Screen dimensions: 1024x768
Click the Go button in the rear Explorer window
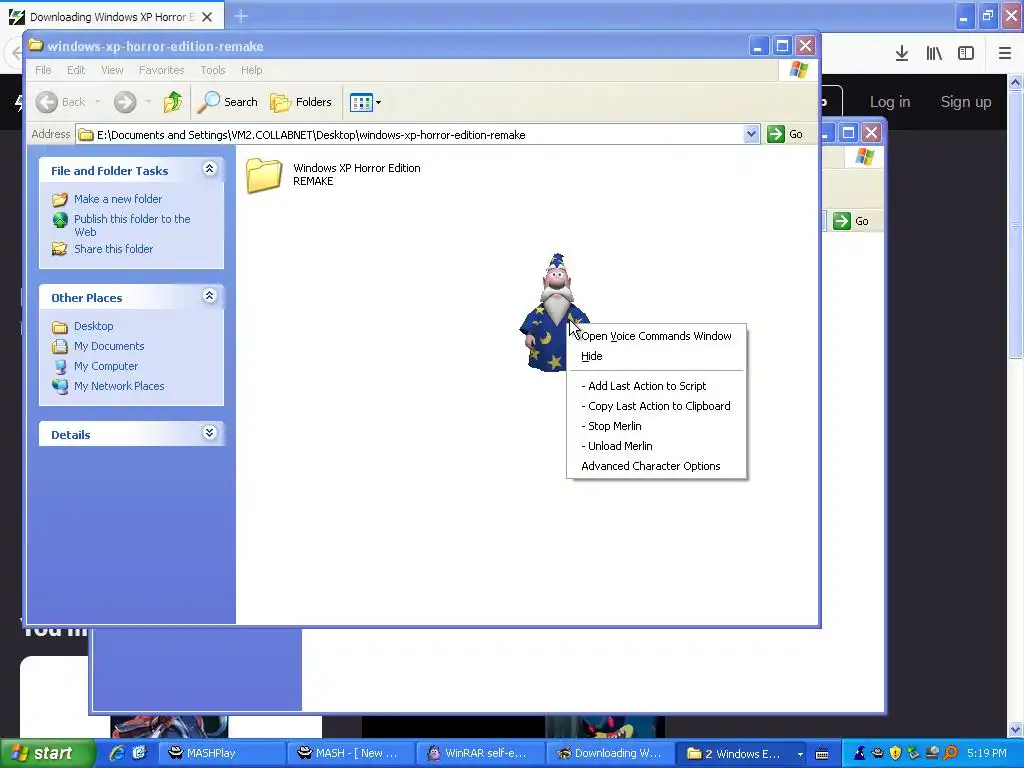pos(851,221)
